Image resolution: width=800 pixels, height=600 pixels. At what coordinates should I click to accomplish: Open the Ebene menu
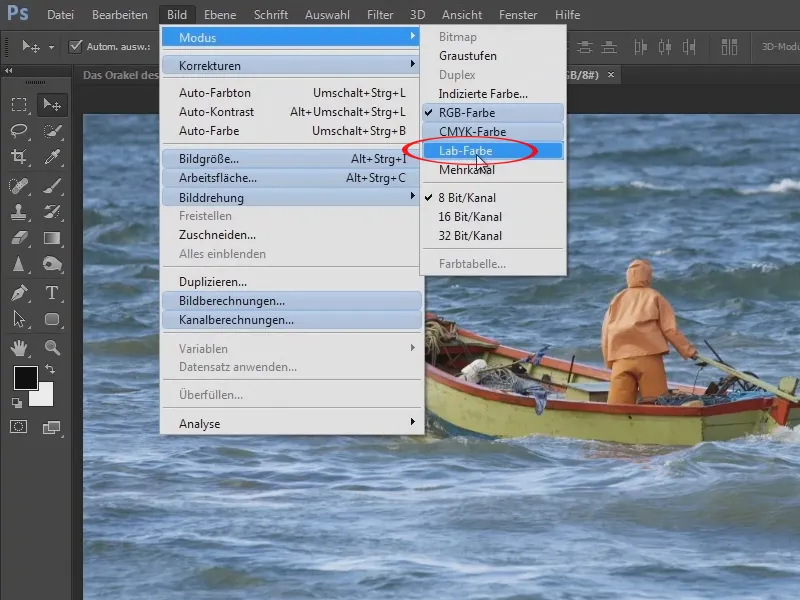tap(220, 15)
